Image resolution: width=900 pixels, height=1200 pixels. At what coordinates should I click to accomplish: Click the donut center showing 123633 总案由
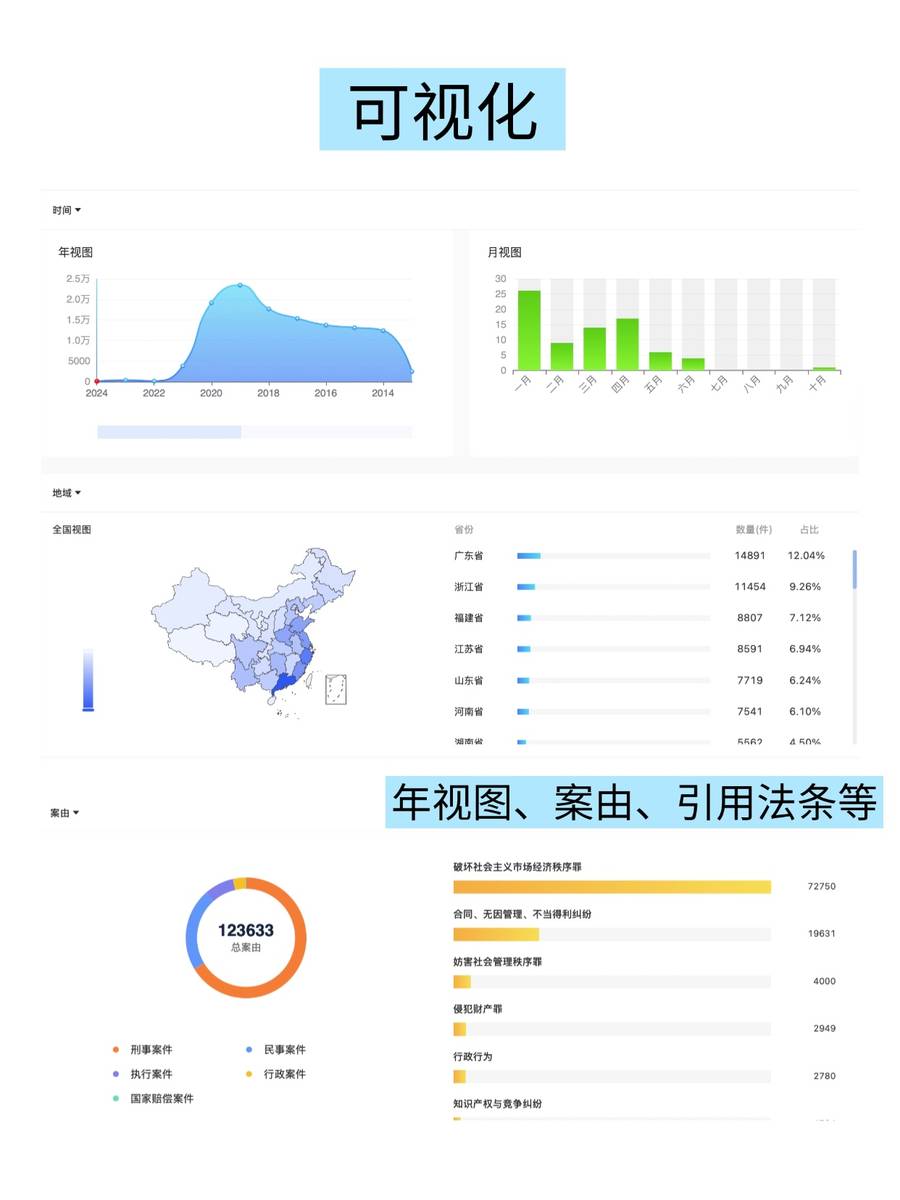point(245,935)
